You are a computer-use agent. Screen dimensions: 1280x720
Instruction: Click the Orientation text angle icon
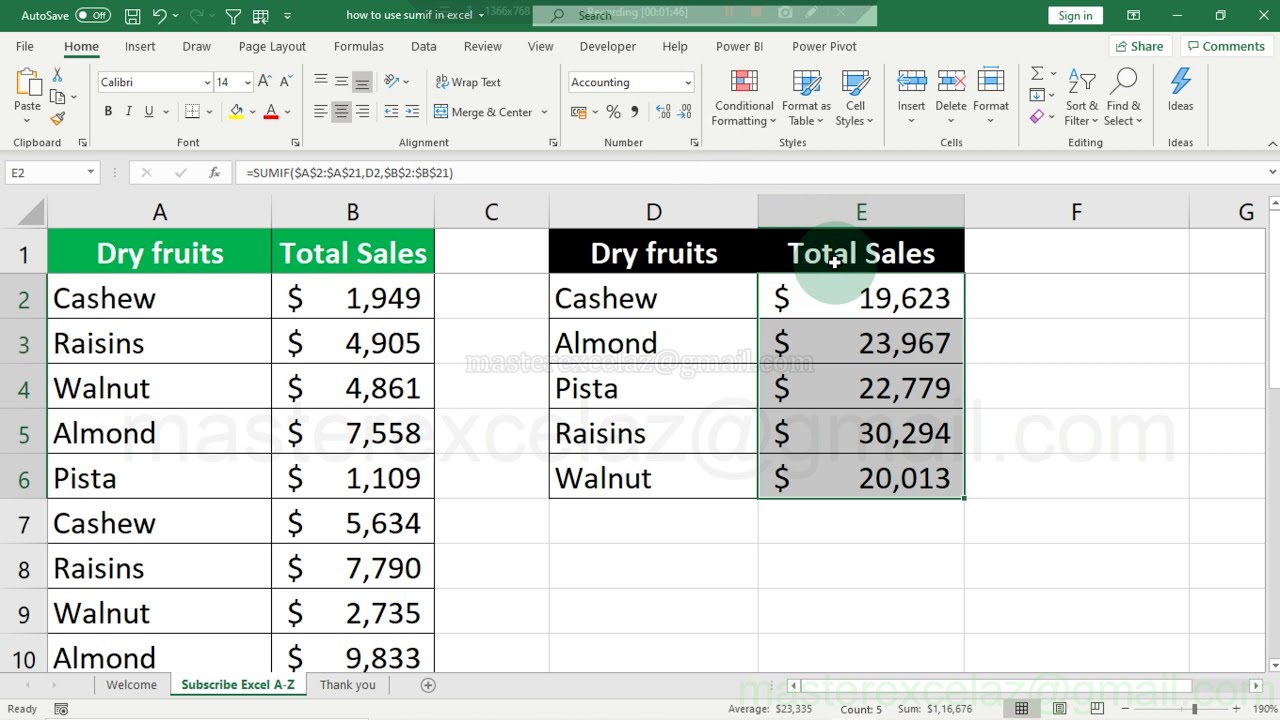tap(392, 82)
